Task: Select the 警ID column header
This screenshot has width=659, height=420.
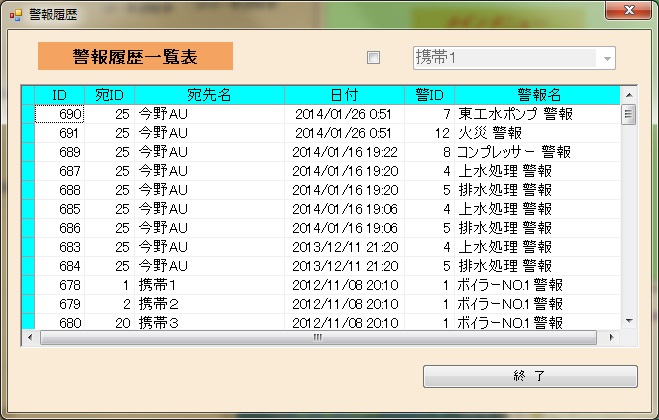Action: (x=429, y=95)
